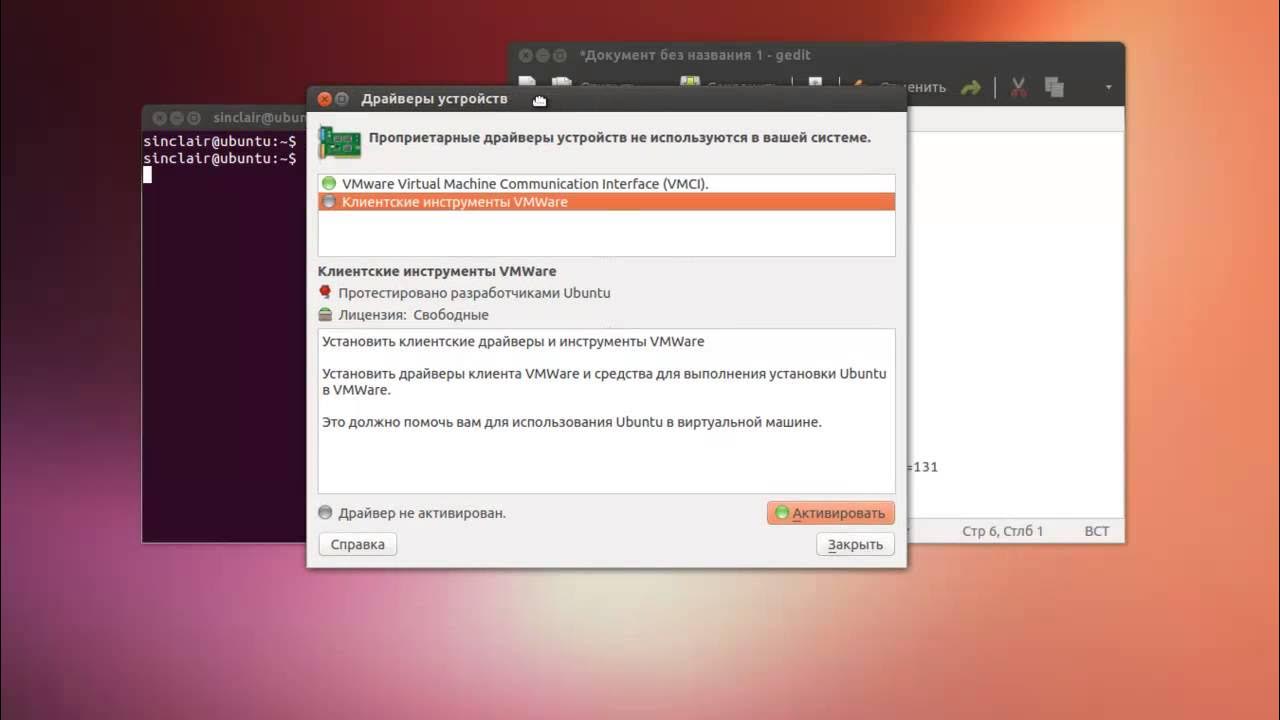Click the =131 text in gedit document
Screen dimensions: 1280x720
[922, 467]
